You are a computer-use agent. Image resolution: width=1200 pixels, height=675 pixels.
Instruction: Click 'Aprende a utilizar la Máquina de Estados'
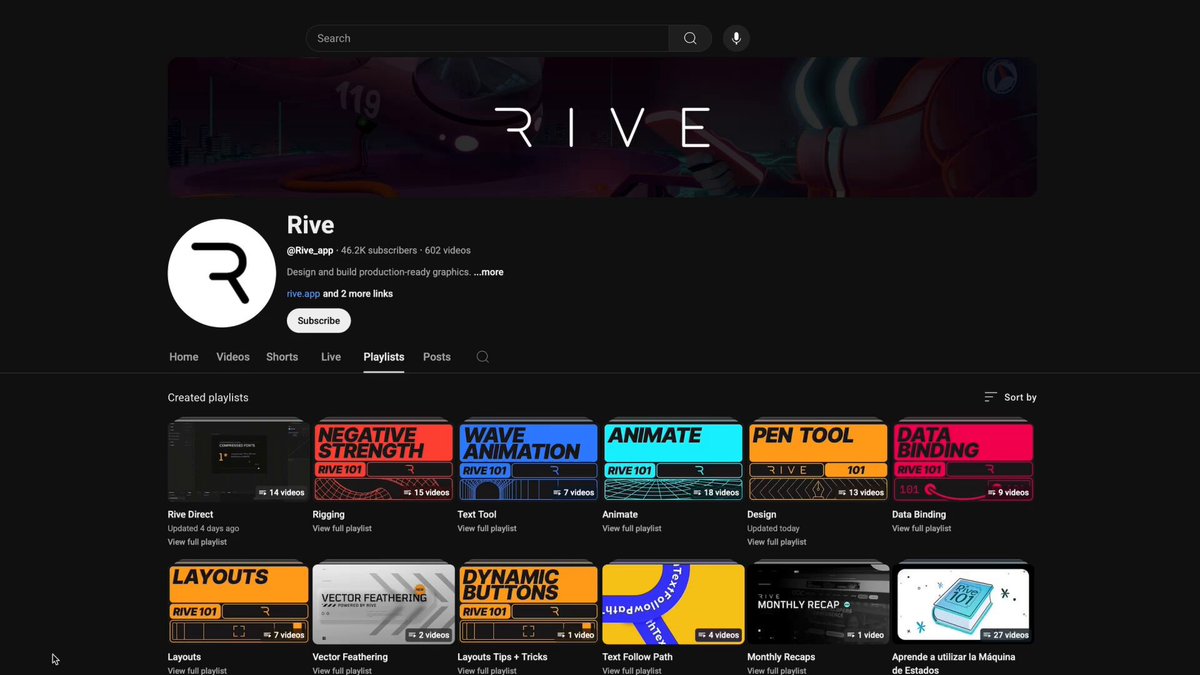pyautogui.click(x=954, y=663)
